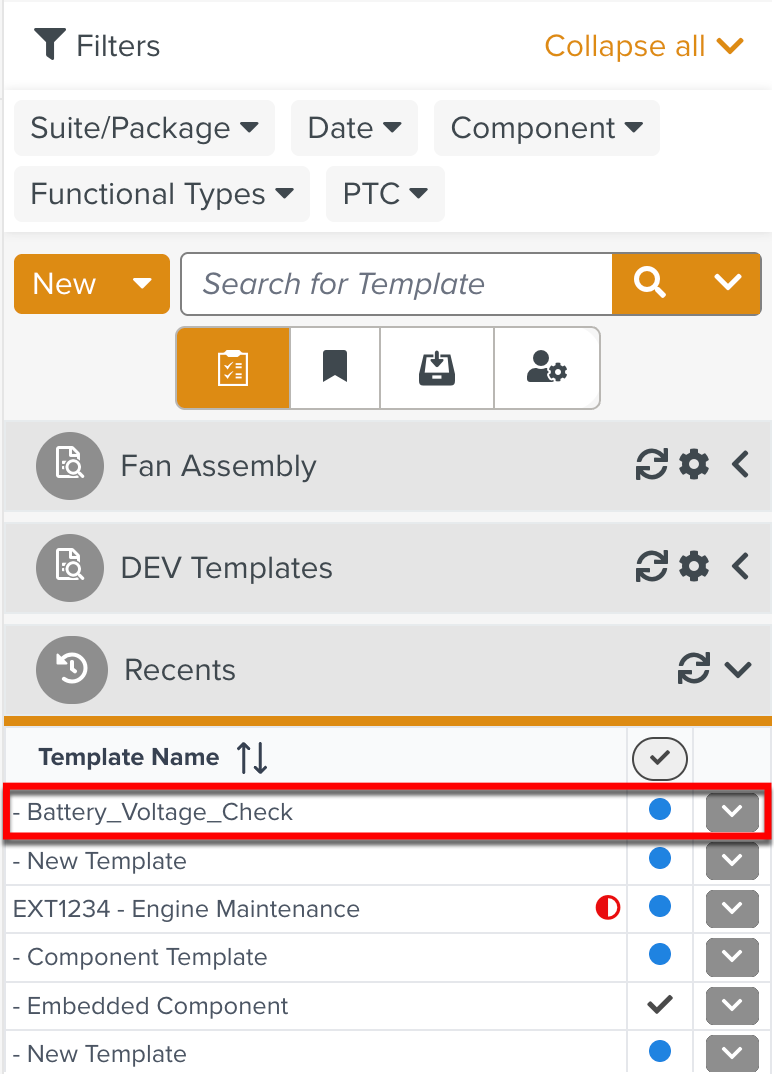Viewport: 774px width, 1074px height.
Task: Open the Suite/Package filter dropdown
Action: (144, 128)
